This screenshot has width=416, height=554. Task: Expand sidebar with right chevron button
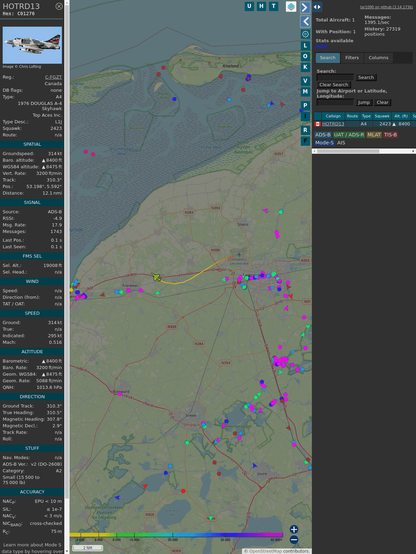[x=305, y=7]
